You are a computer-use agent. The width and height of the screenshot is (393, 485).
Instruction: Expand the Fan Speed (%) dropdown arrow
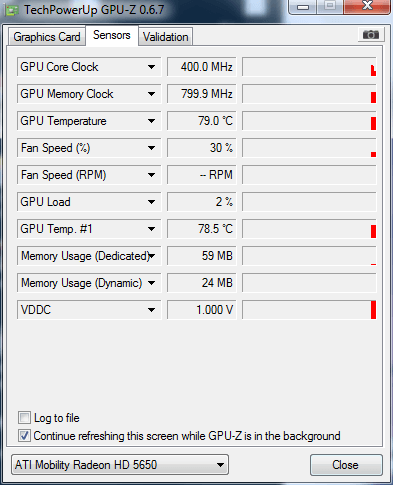coord(152,148)
